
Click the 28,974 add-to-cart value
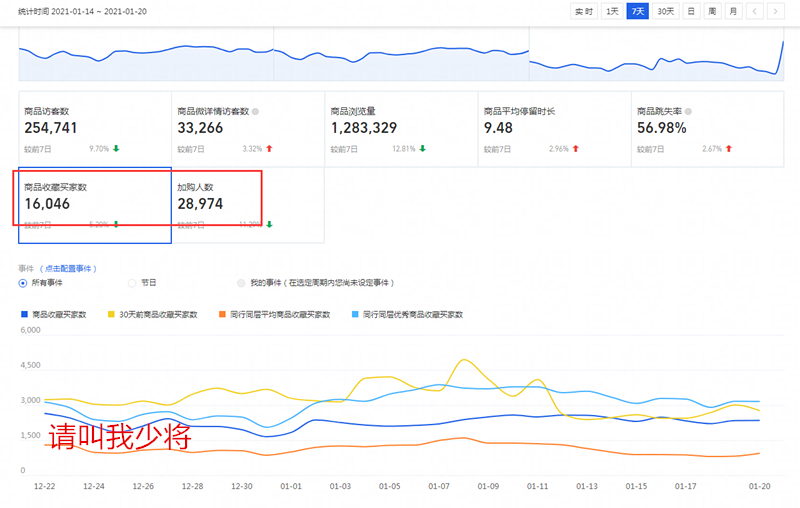(x=200, y=204)
